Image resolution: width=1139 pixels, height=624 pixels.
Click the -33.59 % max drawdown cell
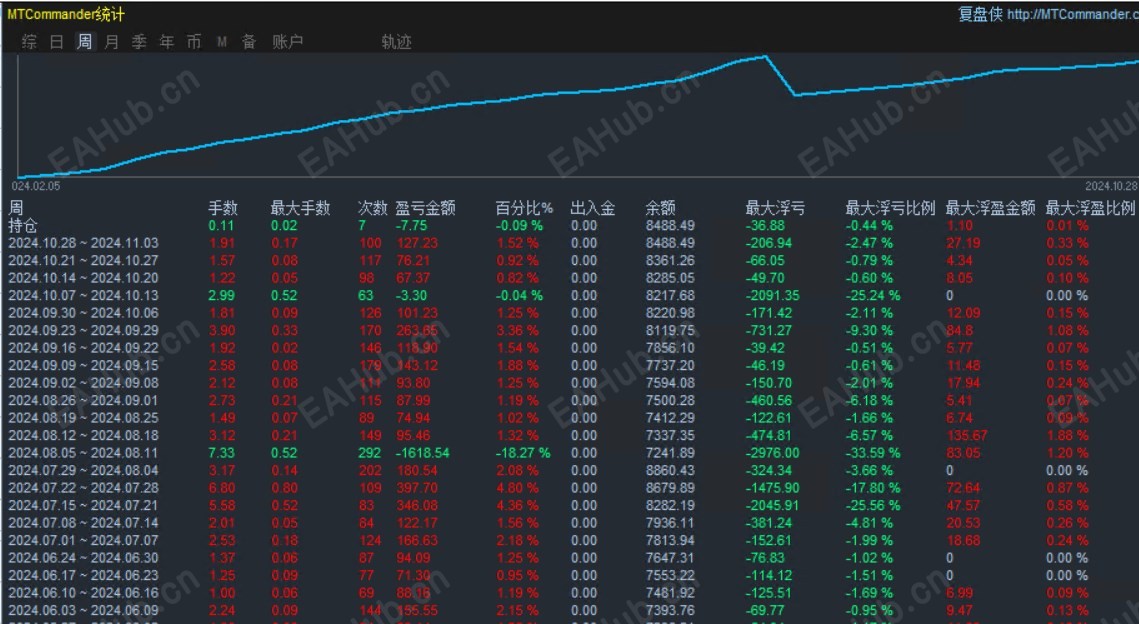point(872,453)
